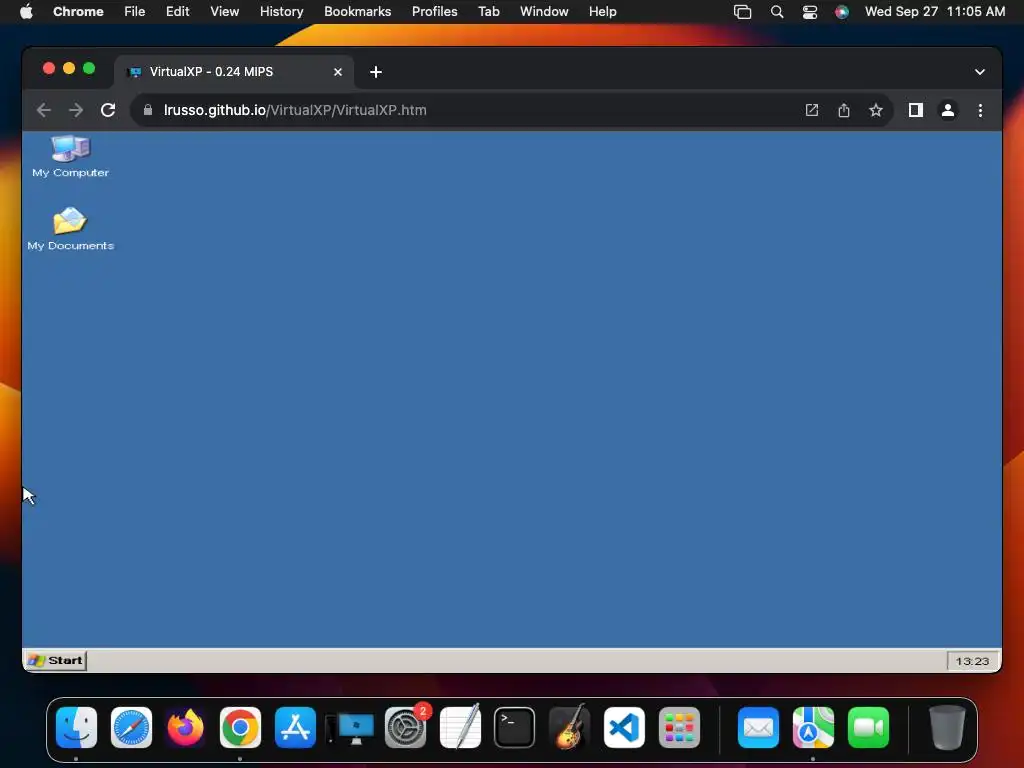Open Mail from the Dock

[758, 728]
